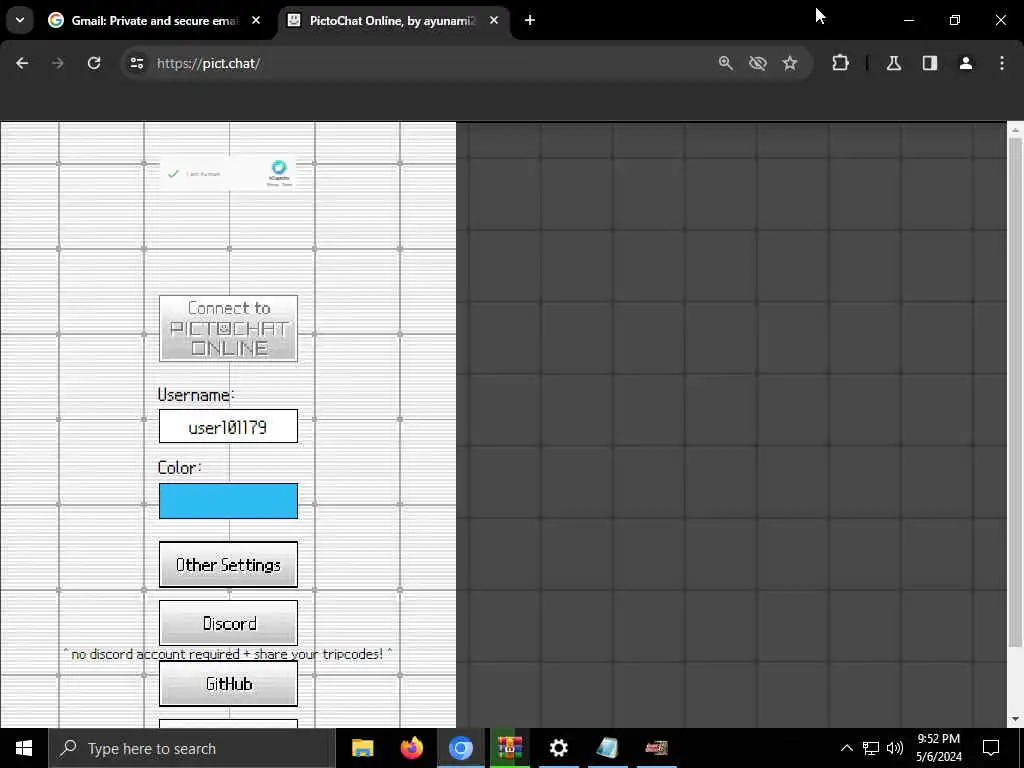1024x768 pixels.
Task: Show hidden system tray icons
Action: [846, 748]
